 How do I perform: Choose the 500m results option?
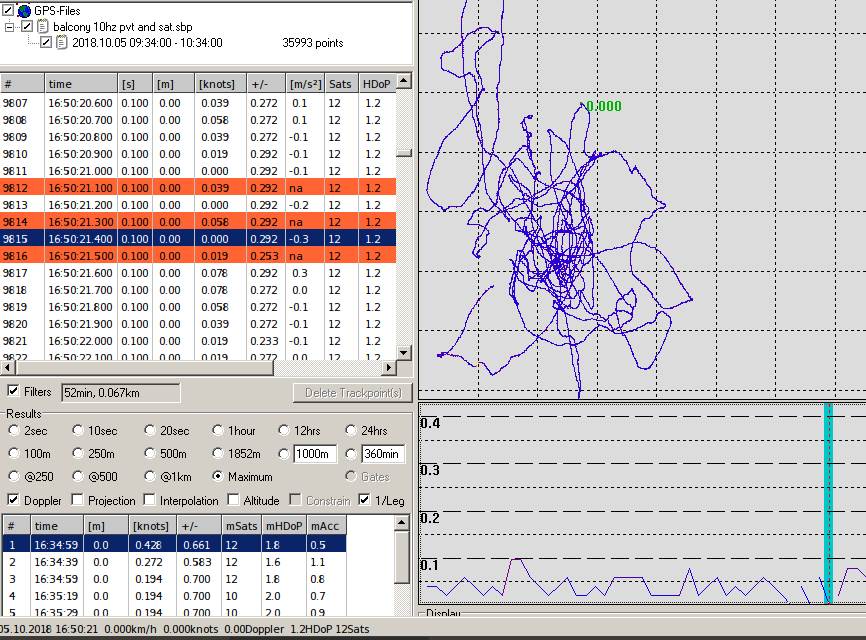click(x=150, y=454)
